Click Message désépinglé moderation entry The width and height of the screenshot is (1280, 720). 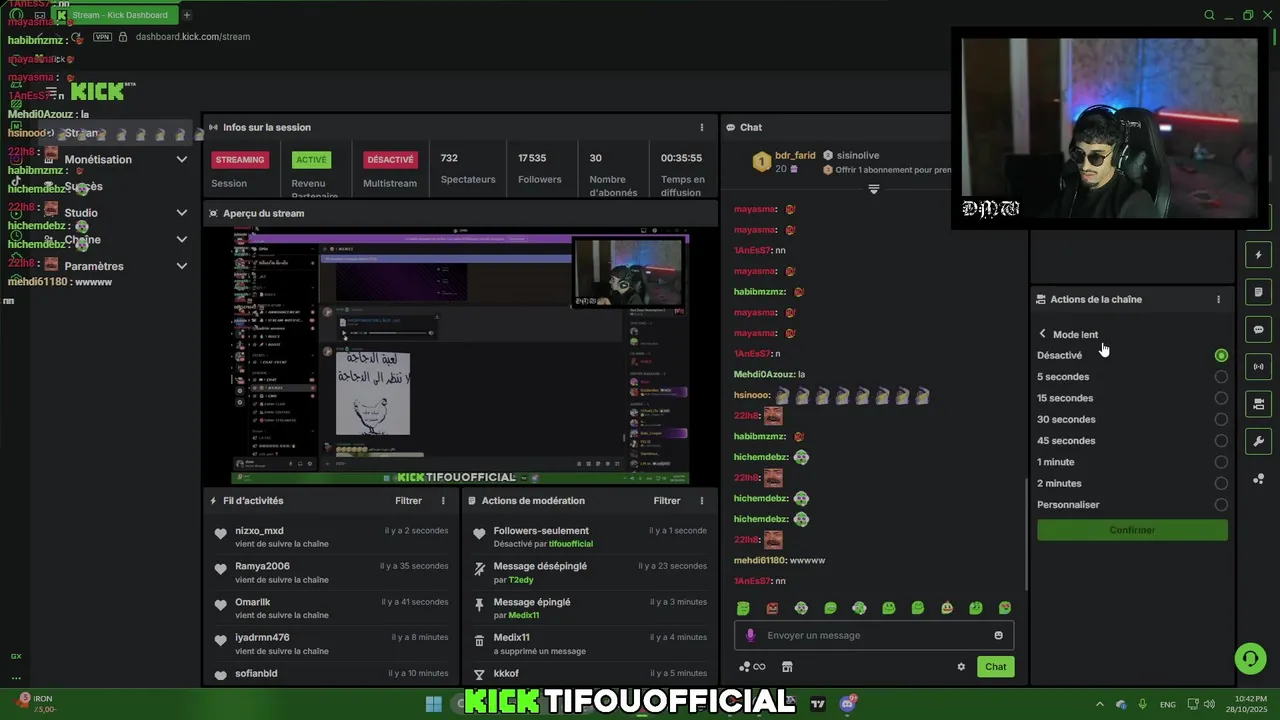click(x=590, y=572)
